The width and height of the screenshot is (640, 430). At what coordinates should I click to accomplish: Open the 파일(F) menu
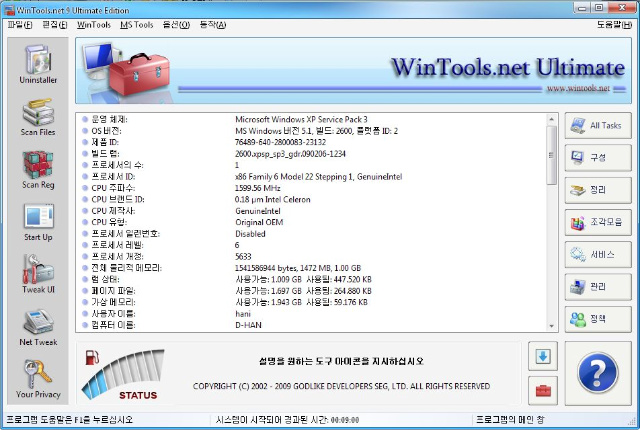20,25
